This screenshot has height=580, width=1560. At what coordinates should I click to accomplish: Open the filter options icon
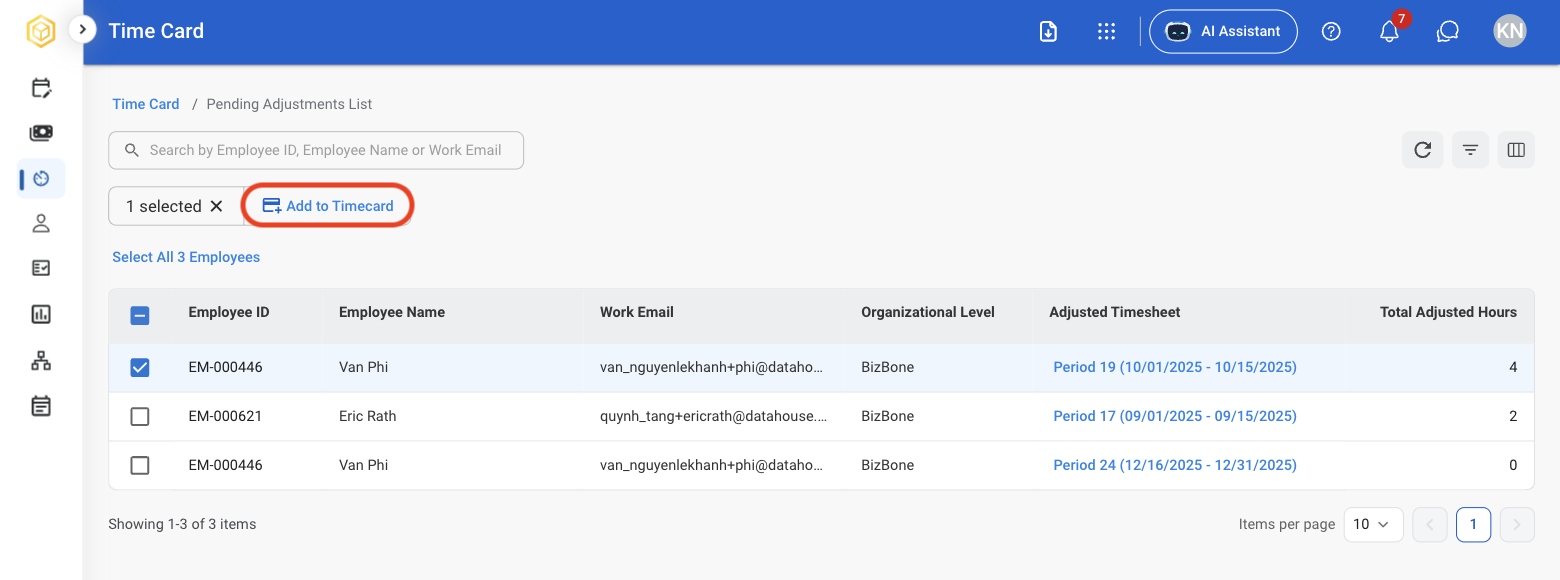coord(1470,150)
